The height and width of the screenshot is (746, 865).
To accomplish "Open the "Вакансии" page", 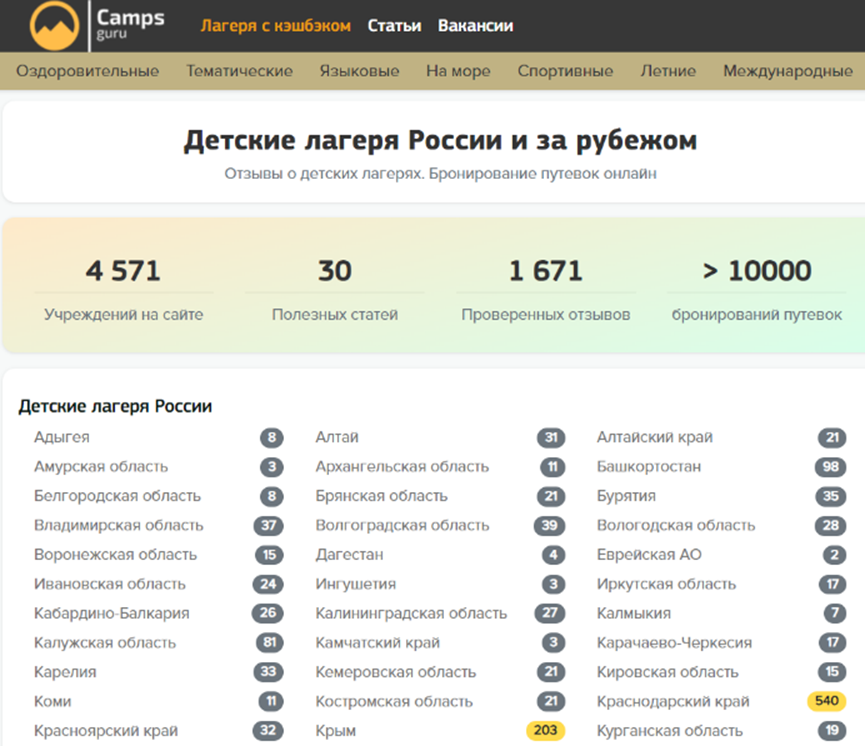I will click(474, 26).
